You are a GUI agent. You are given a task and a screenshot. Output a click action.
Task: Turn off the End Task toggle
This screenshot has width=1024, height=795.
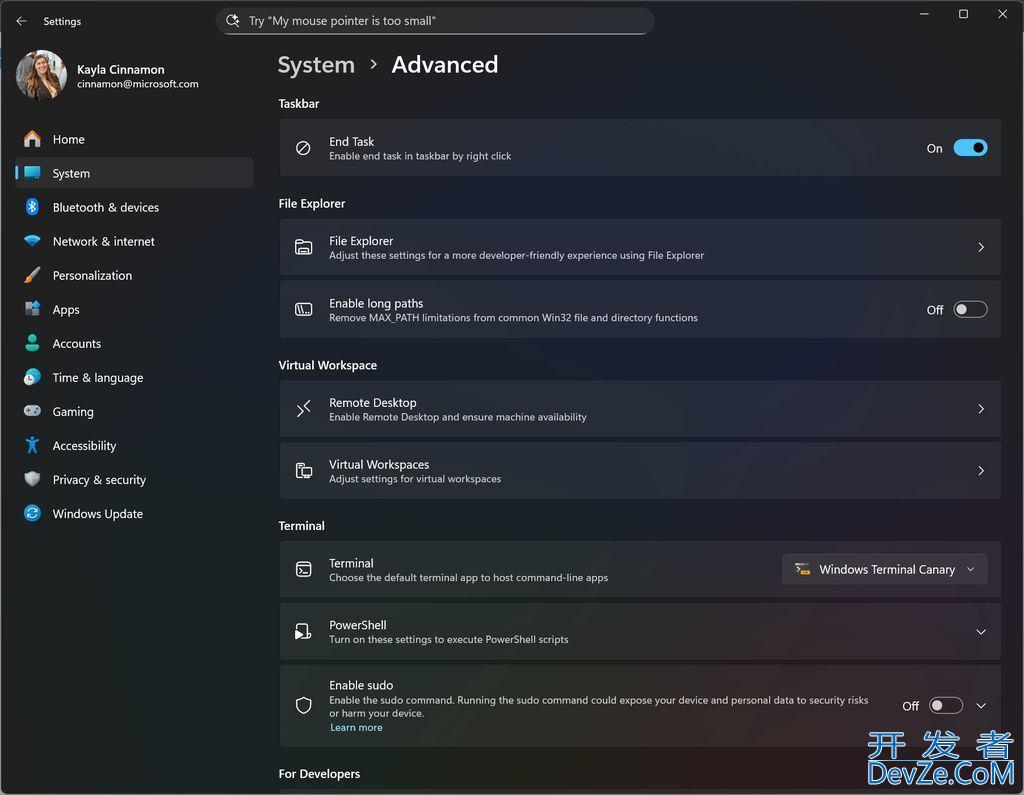970,148
